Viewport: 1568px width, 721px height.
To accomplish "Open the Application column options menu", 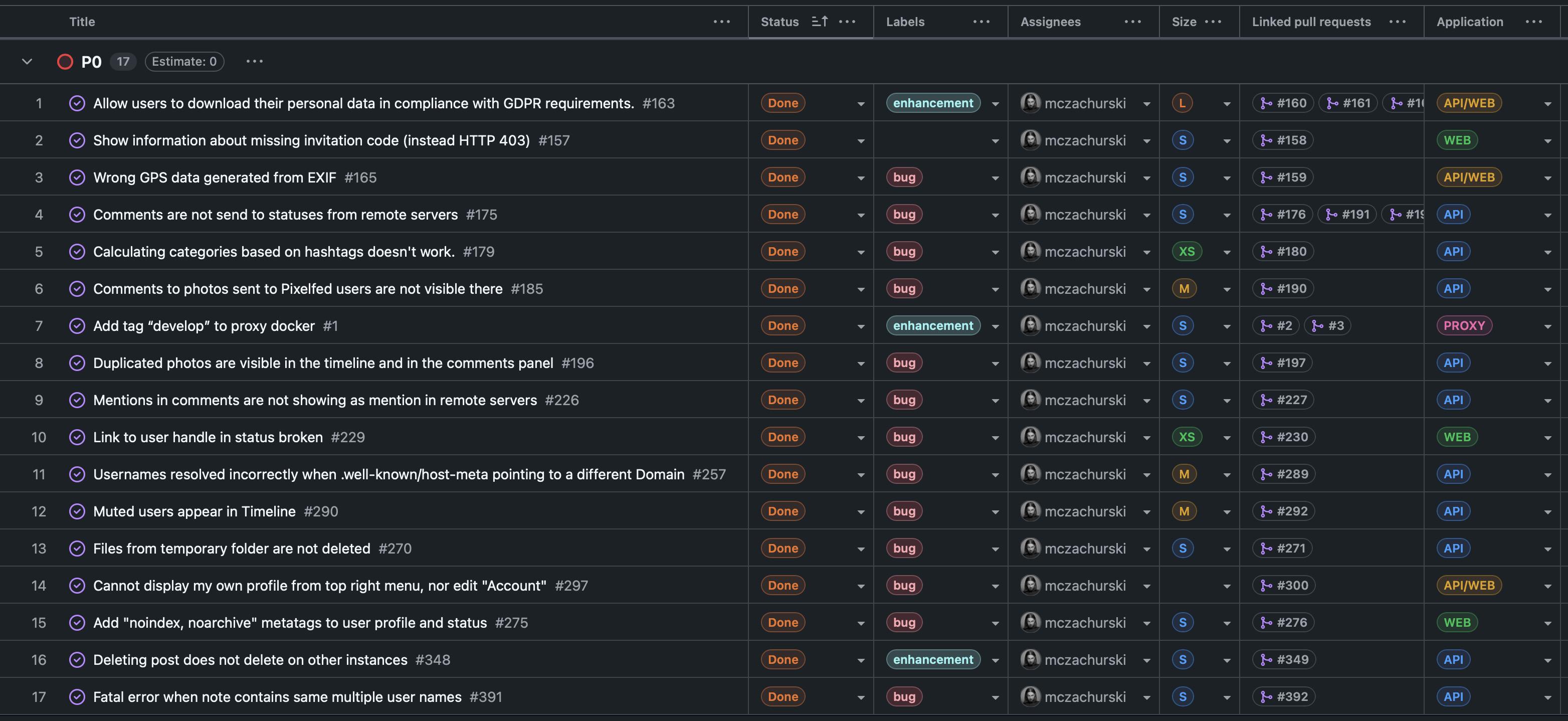I will click(x=1533, y=22).
